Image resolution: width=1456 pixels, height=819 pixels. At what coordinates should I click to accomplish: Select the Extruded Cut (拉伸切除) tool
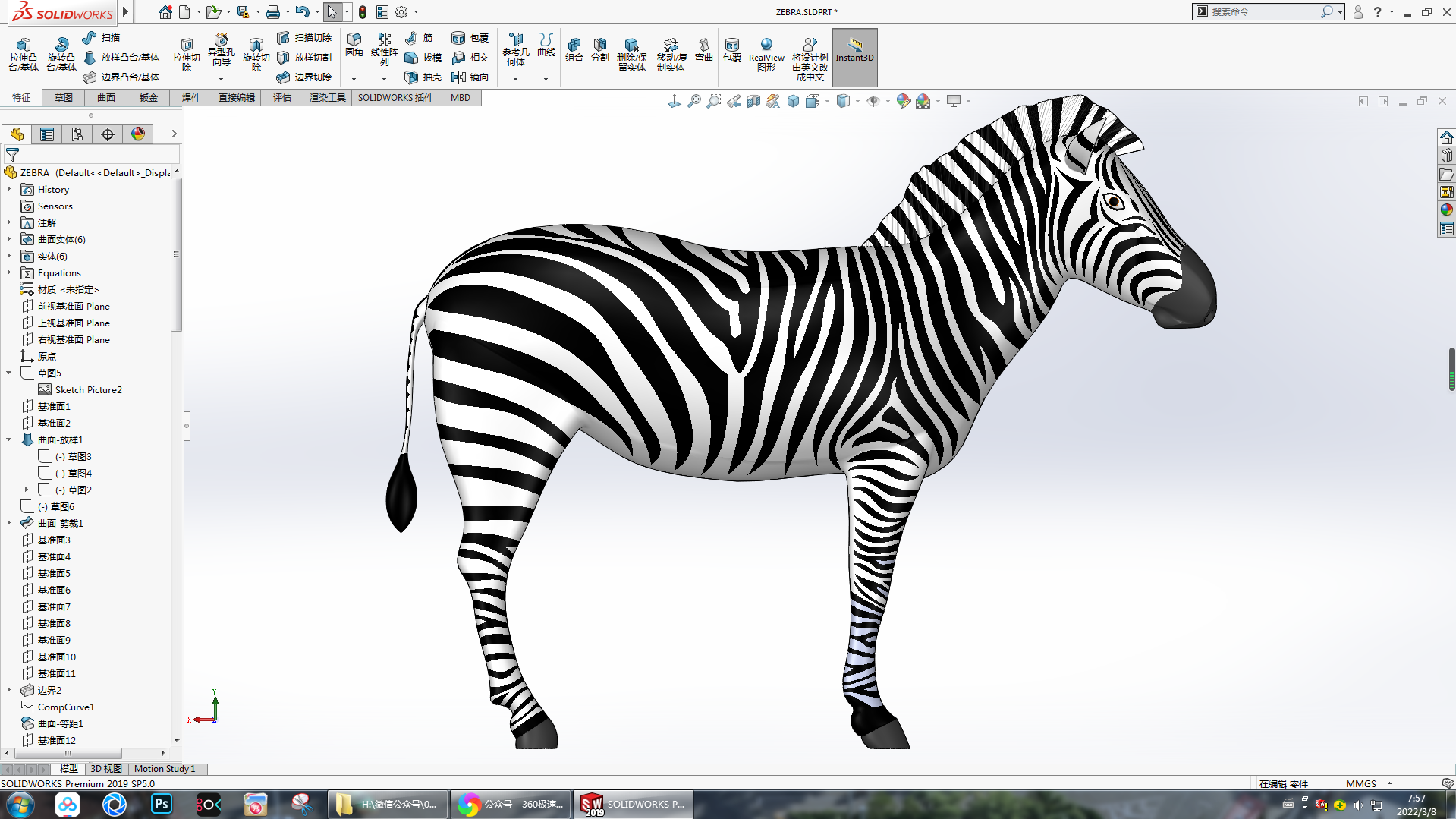(x=186, y=54)
